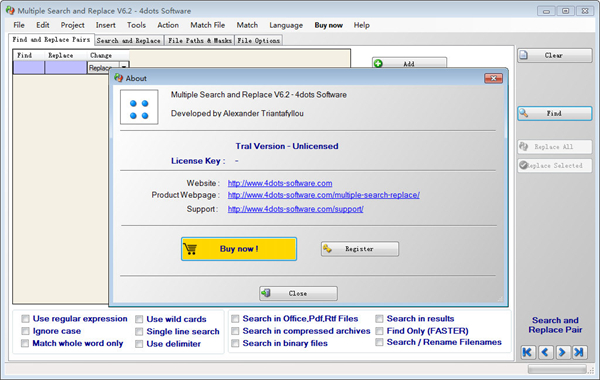600x380 pixels.
Task: Click the Clear button
Action: (x=554, y=55)
